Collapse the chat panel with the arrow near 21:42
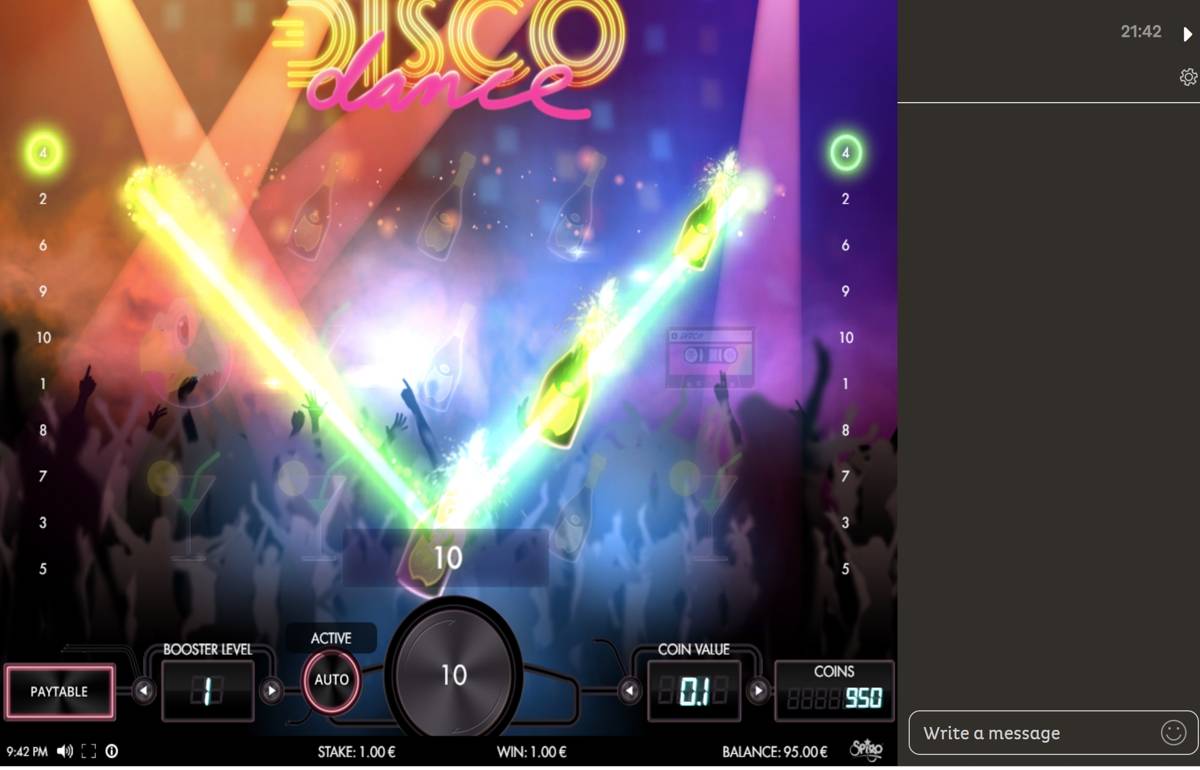1200x770 pixels. (x=1187, y=31)
